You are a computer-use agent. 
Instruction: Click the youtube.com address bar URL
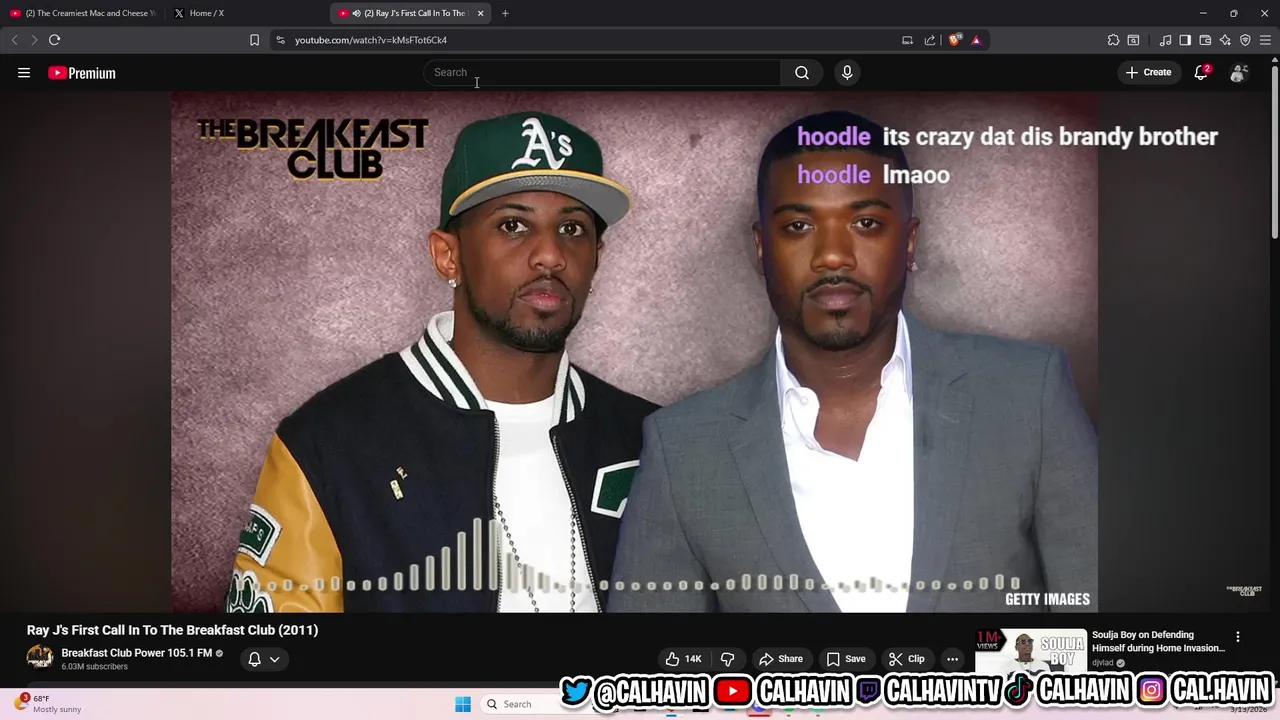tap(371, 40)
